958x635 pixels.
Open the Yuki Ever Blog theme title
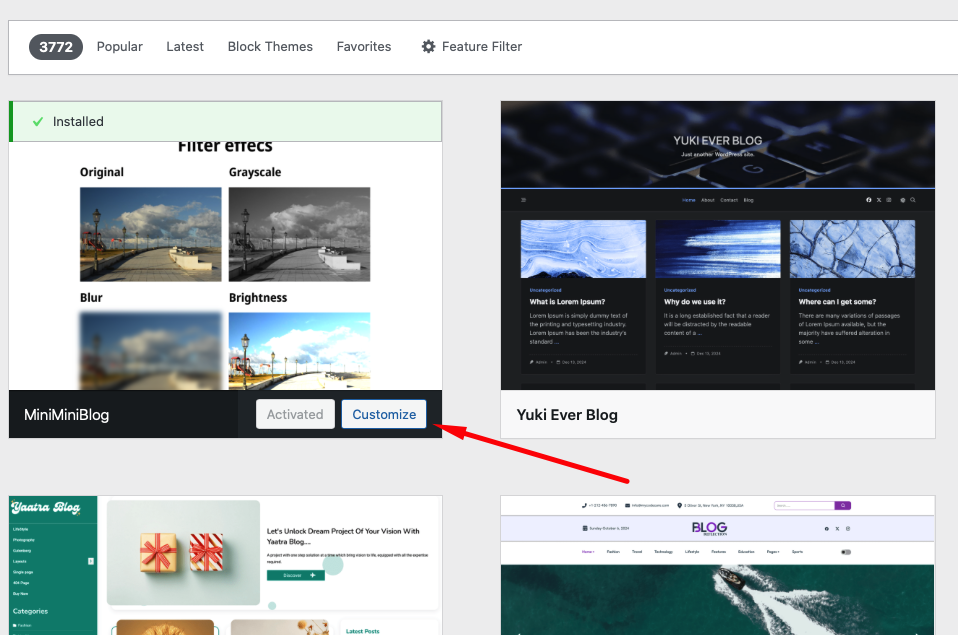567,414
